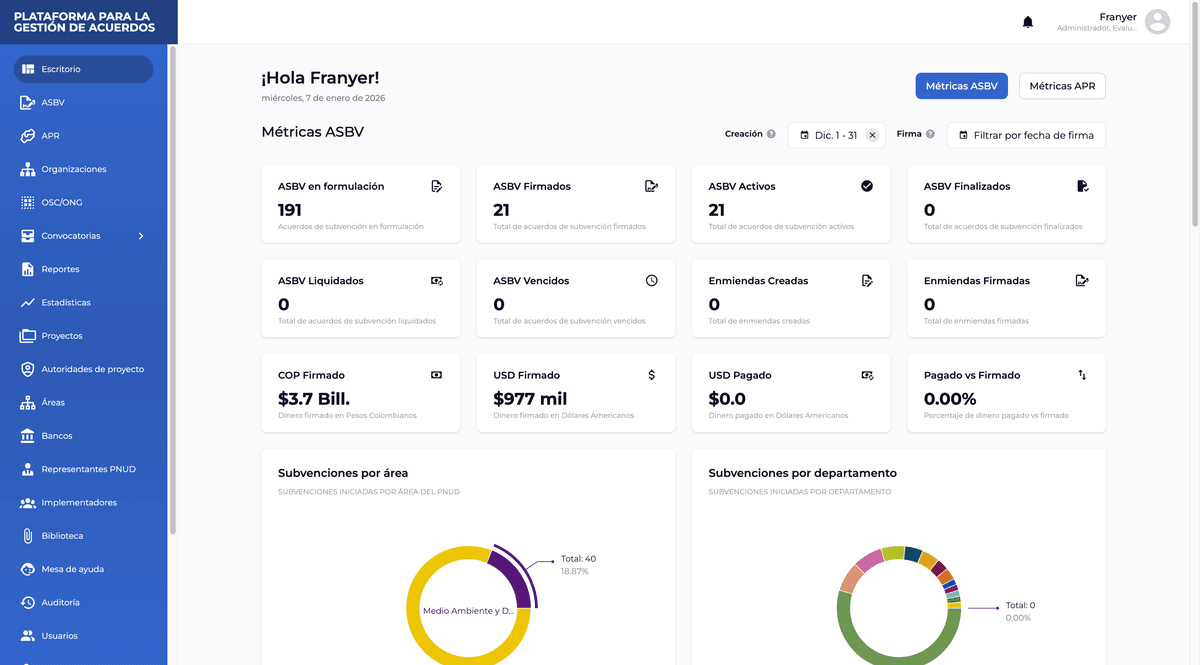Click the ASBV Activos checkmark icon
1200x665 pixels.
pyautogui.click(x=867, y=186)
